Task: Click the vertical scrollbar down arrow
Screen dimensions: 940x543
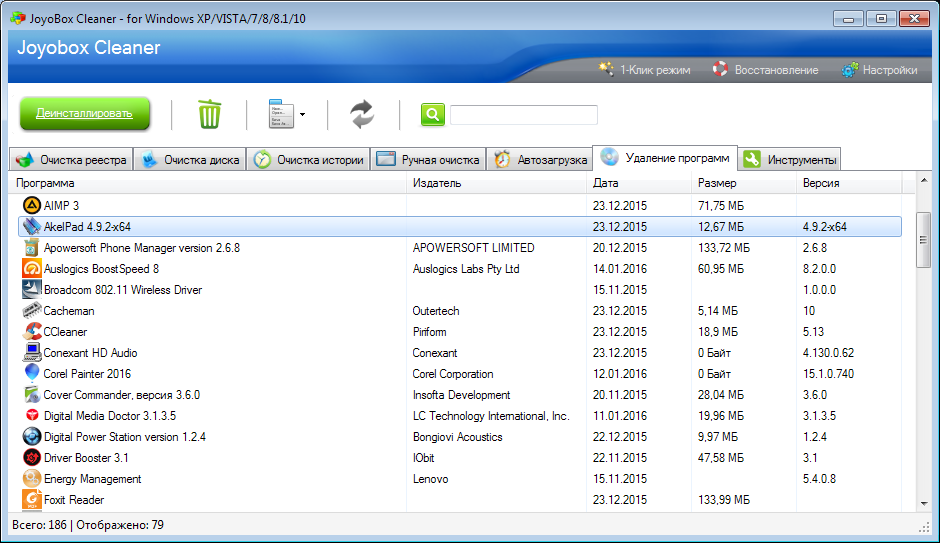Action: click(924, 504)
